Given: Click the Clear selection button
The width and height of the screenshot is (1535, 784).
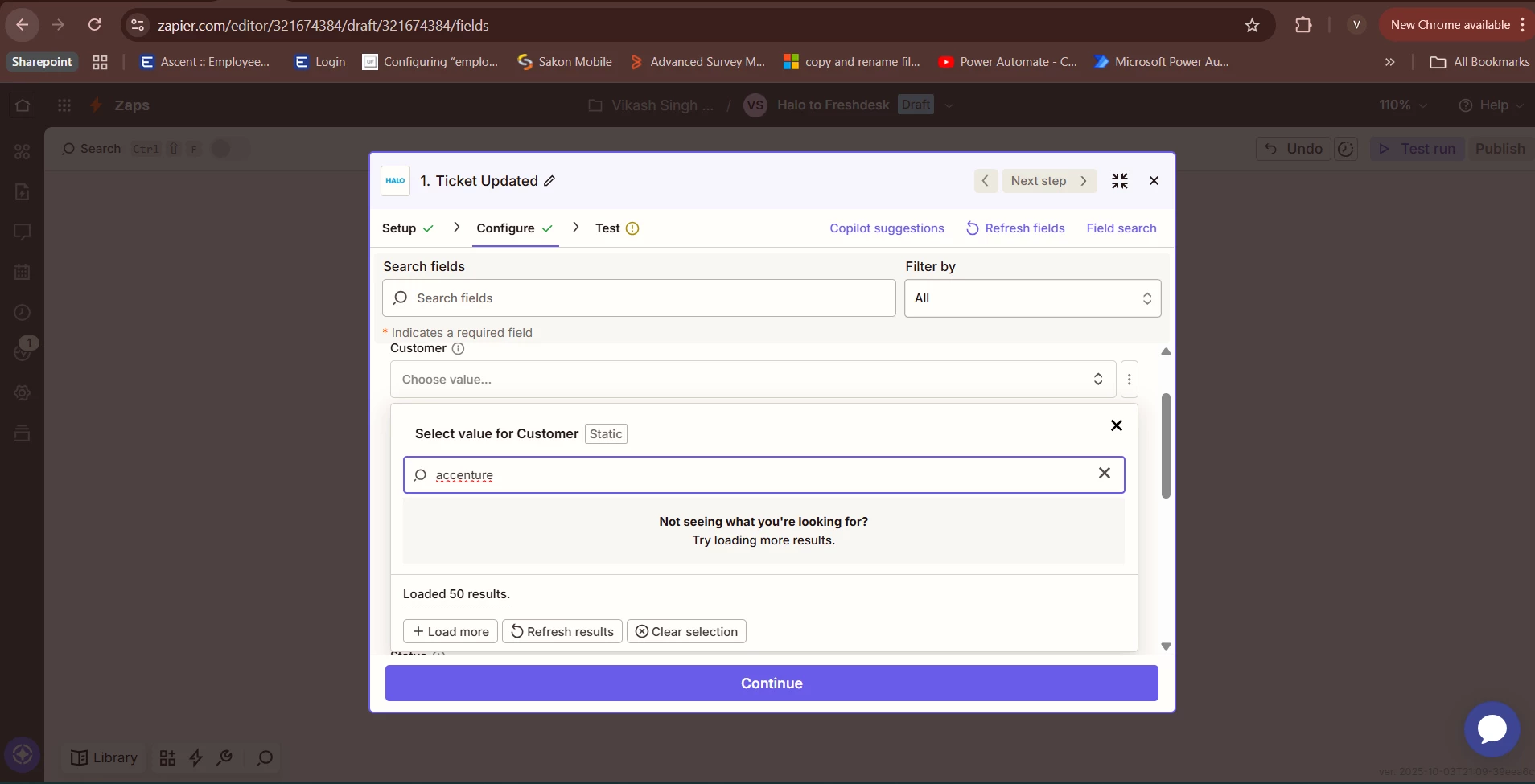Looking at the screenshot, I should coord(686,632).
